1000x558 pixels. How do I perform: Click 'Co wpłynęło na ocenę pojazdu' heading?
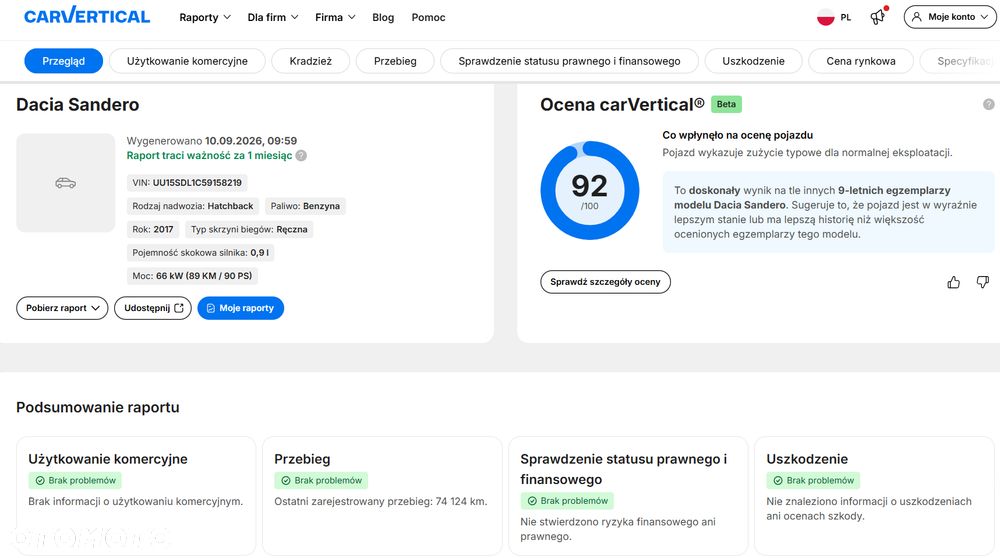[737, 135]
